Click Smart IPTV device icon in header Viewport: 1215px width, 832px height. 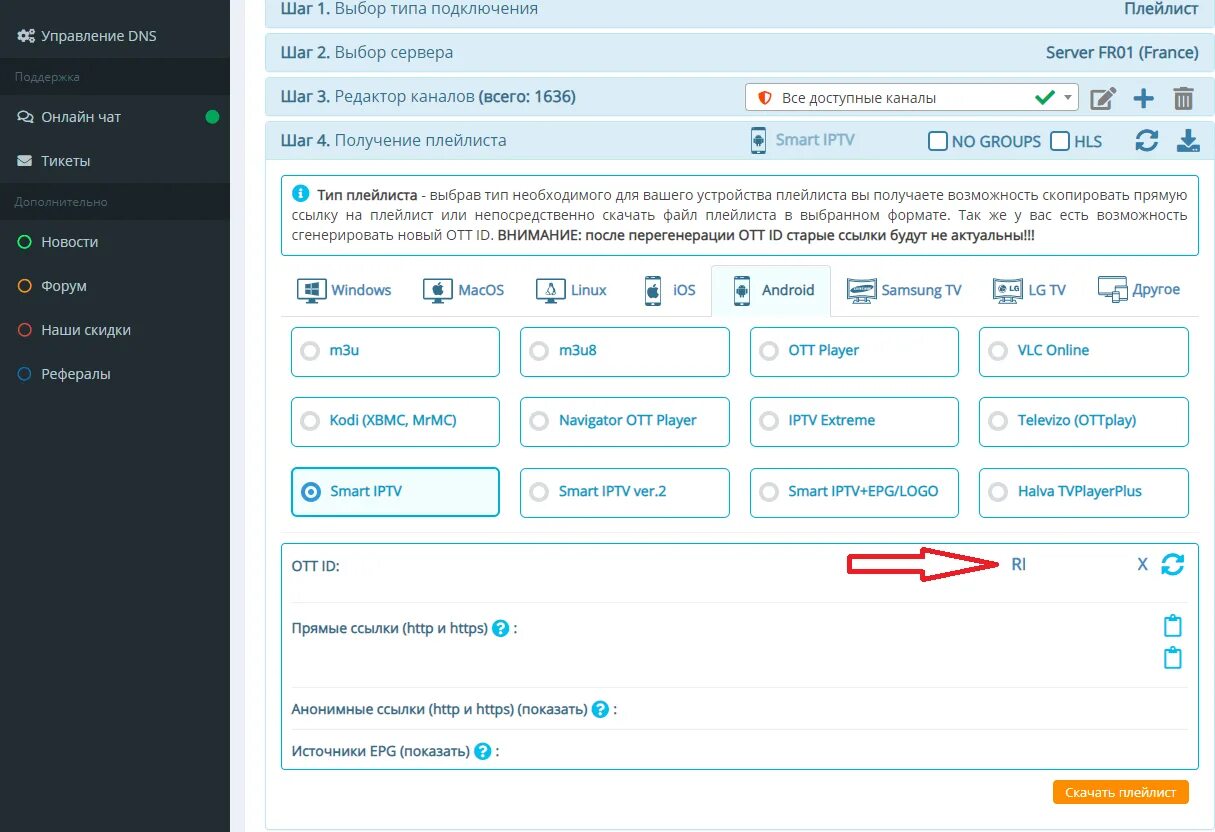tap(758, 141)
